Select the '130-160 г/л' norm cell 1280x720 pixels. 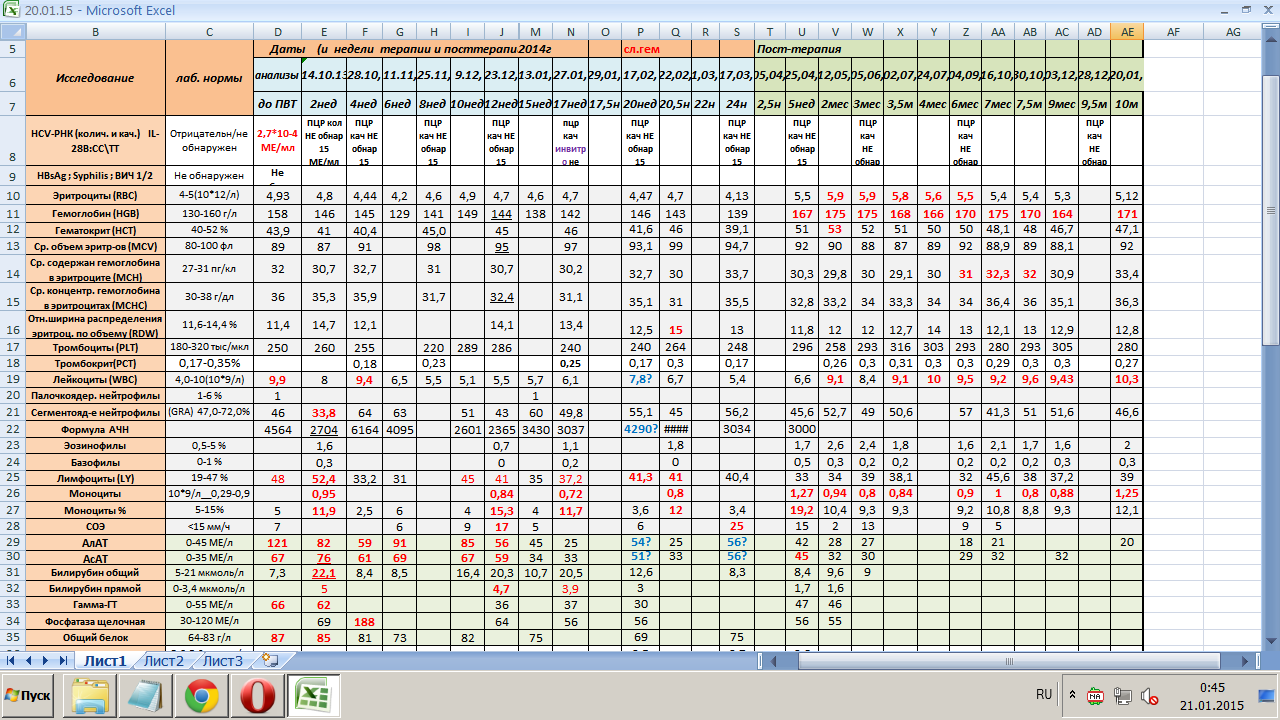[209, 213]
